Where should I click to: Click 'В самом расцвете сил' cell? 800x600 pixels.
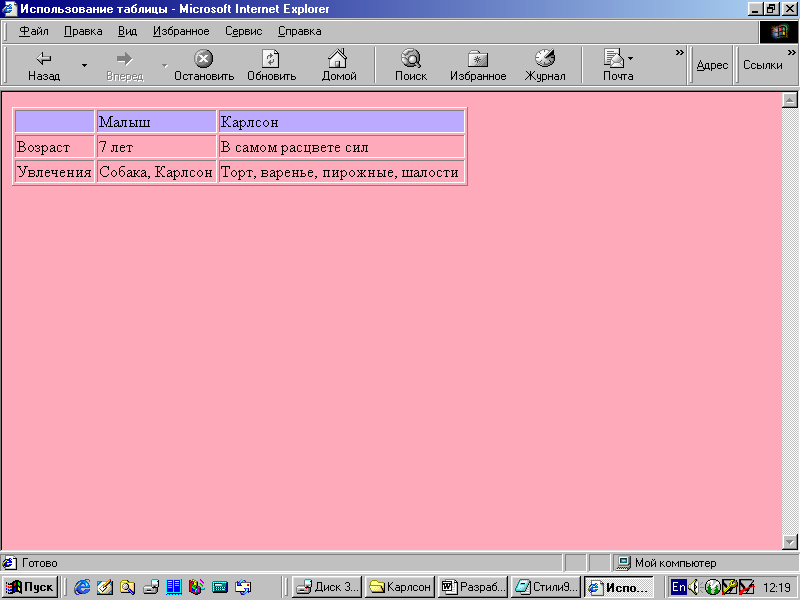341,147
